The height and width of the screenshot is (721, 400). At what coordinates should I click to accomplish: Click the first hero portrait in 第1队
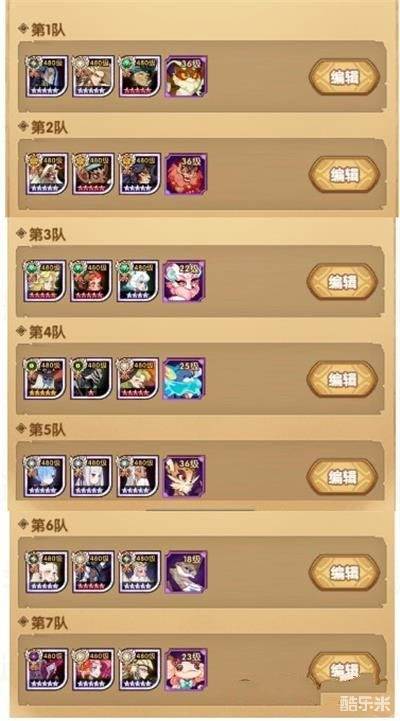point(47,76)
